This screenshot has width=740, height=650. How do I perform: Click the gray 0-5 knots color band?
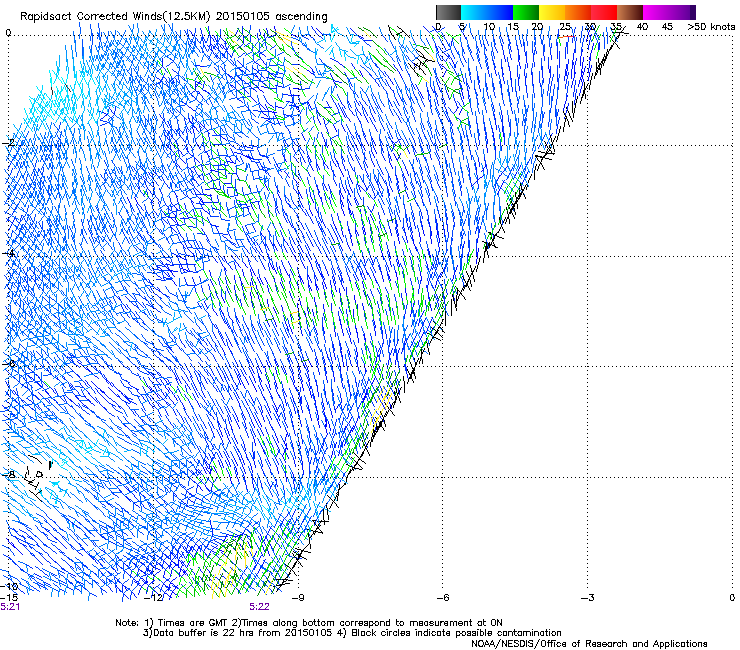pyautogui.click(x=448, y=12)
